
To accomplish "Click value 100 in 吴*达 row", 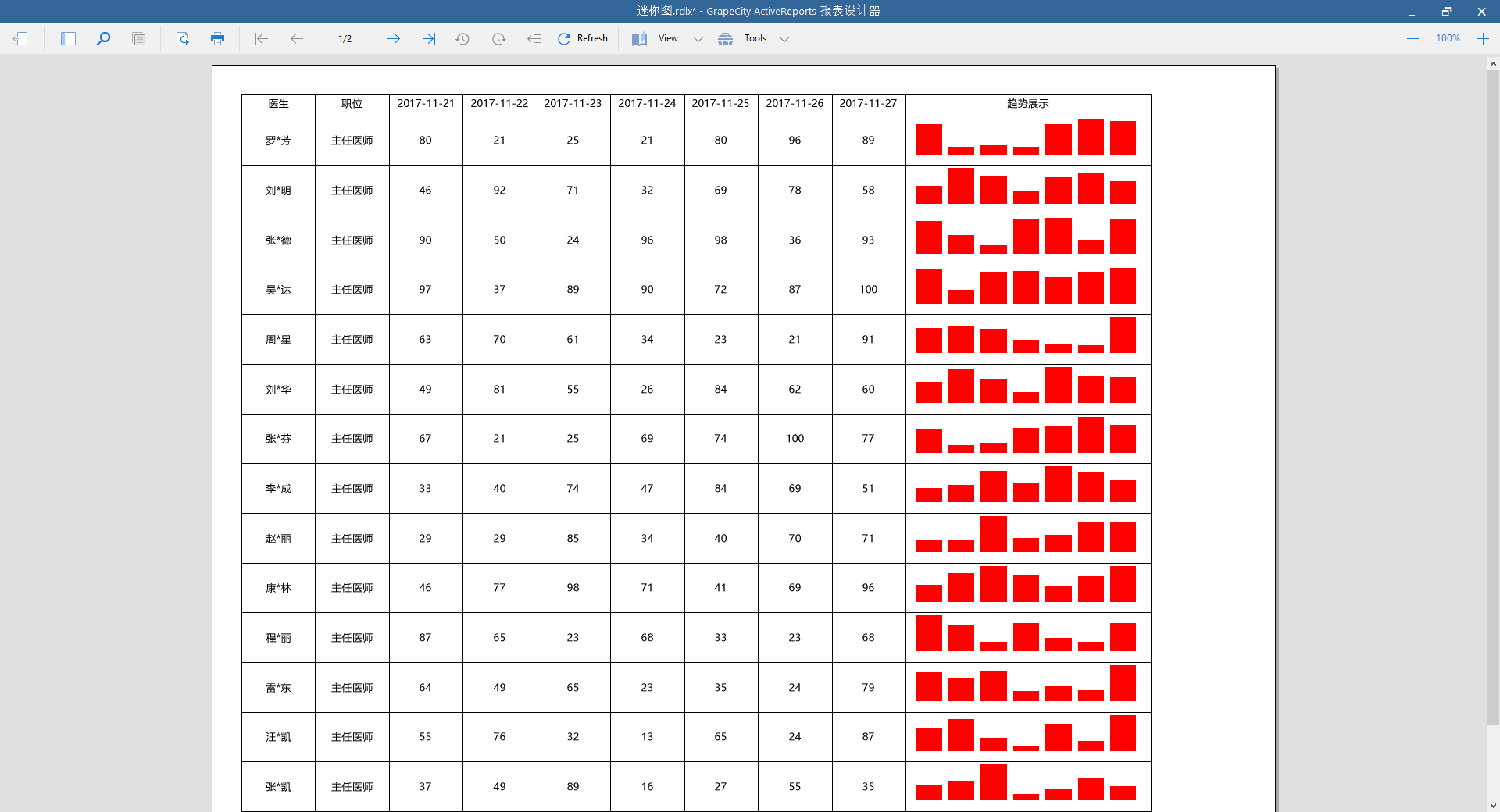I will point(868,290).
